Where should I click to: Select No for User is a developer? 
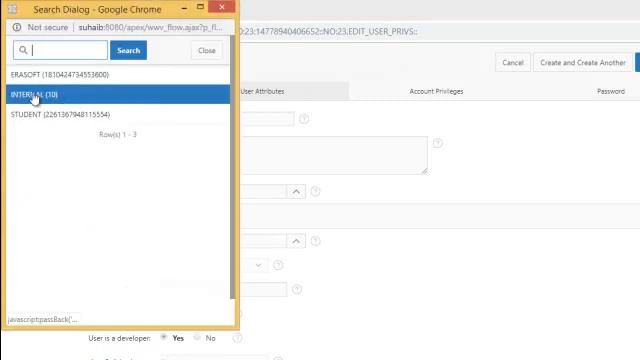[x=197, y=338]
